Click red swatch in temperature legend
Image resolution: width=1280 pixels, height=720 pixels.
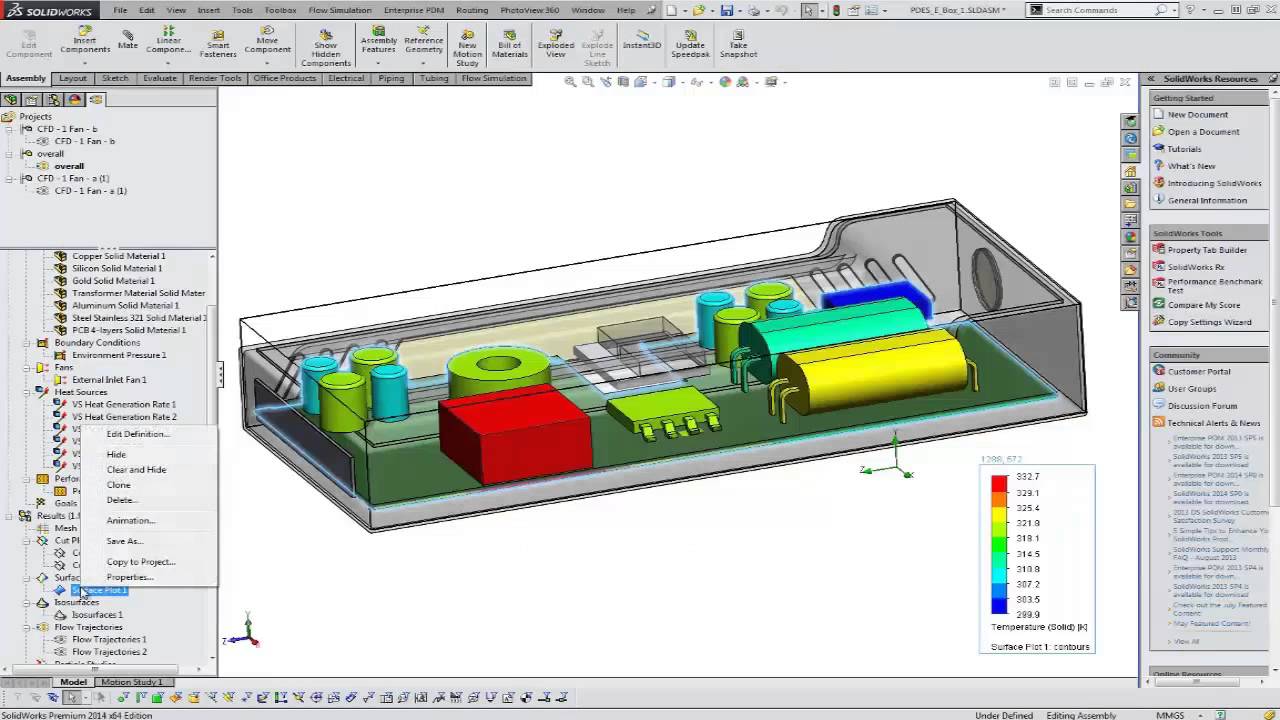[999, 483]
